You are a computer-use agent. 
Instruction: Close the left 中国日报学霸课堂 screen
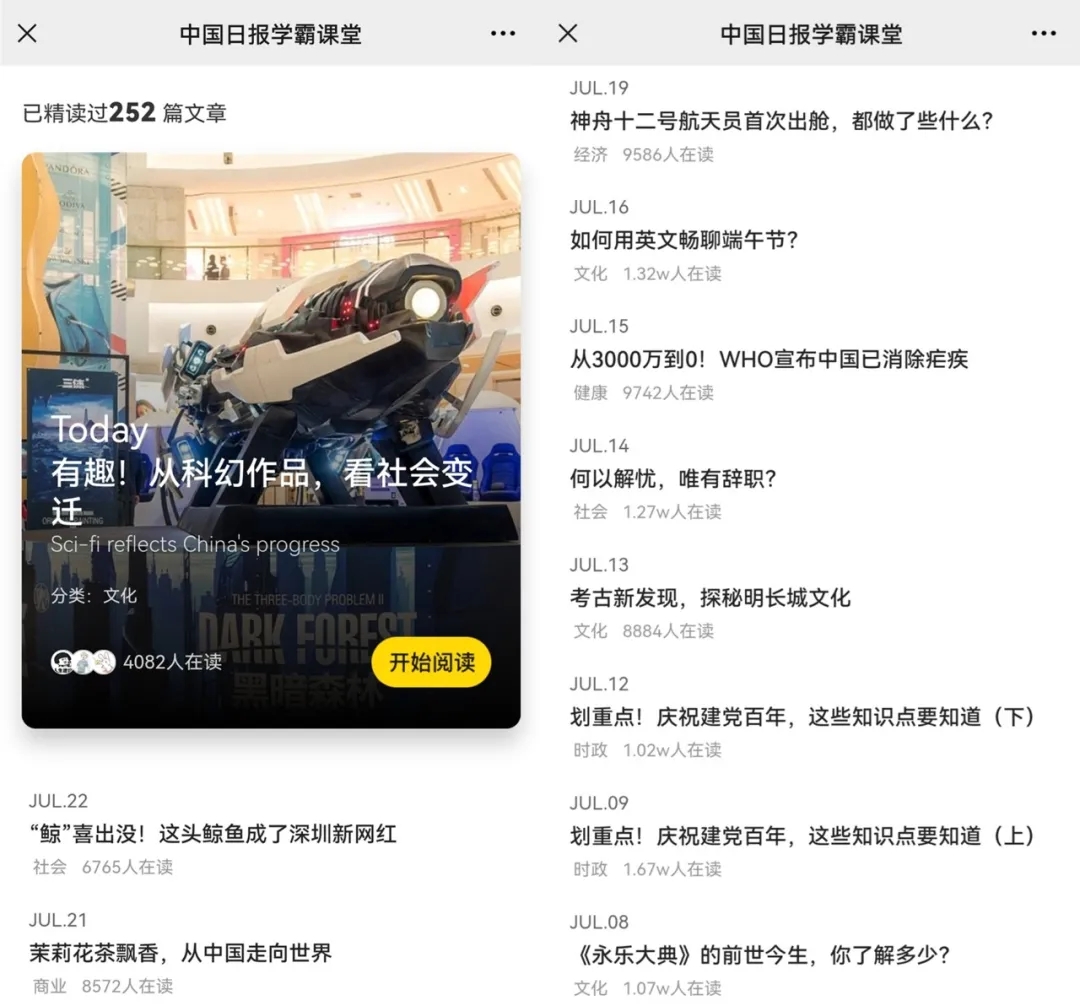[x=28, y=33]
